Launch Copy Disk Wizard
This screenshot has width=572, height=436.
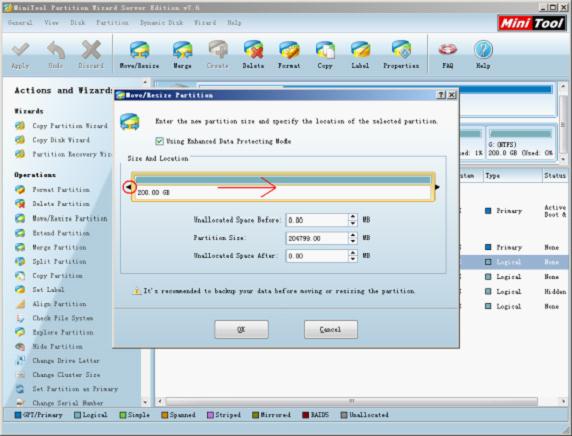point(52,140)
